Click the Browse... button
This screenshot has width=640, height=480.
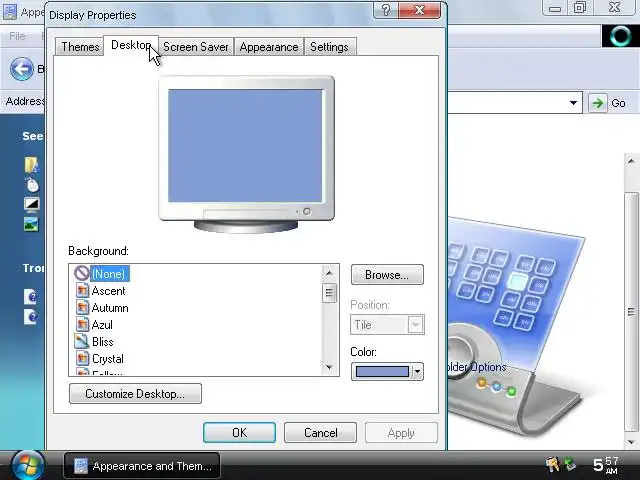(x=387, y=275)
